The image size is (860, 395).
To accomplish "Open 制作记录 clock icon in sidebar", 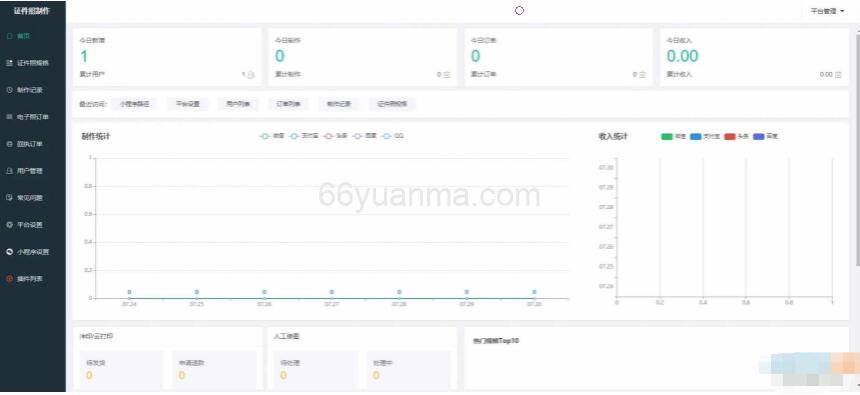I will pos(9,90).
